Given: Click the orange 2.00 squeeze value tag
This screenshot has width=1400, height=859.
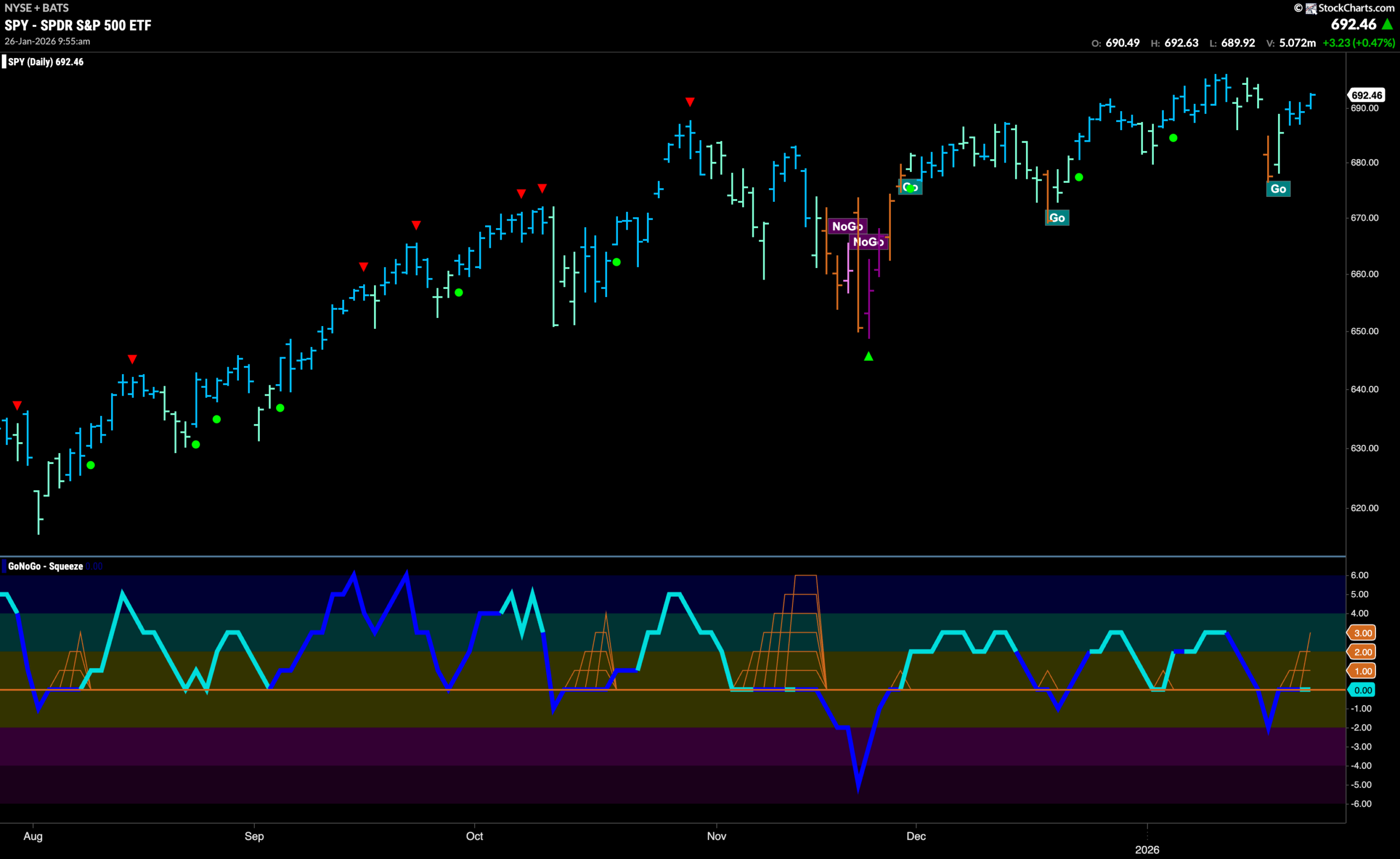Looking at the screenshot, I should coord(1362,652).
